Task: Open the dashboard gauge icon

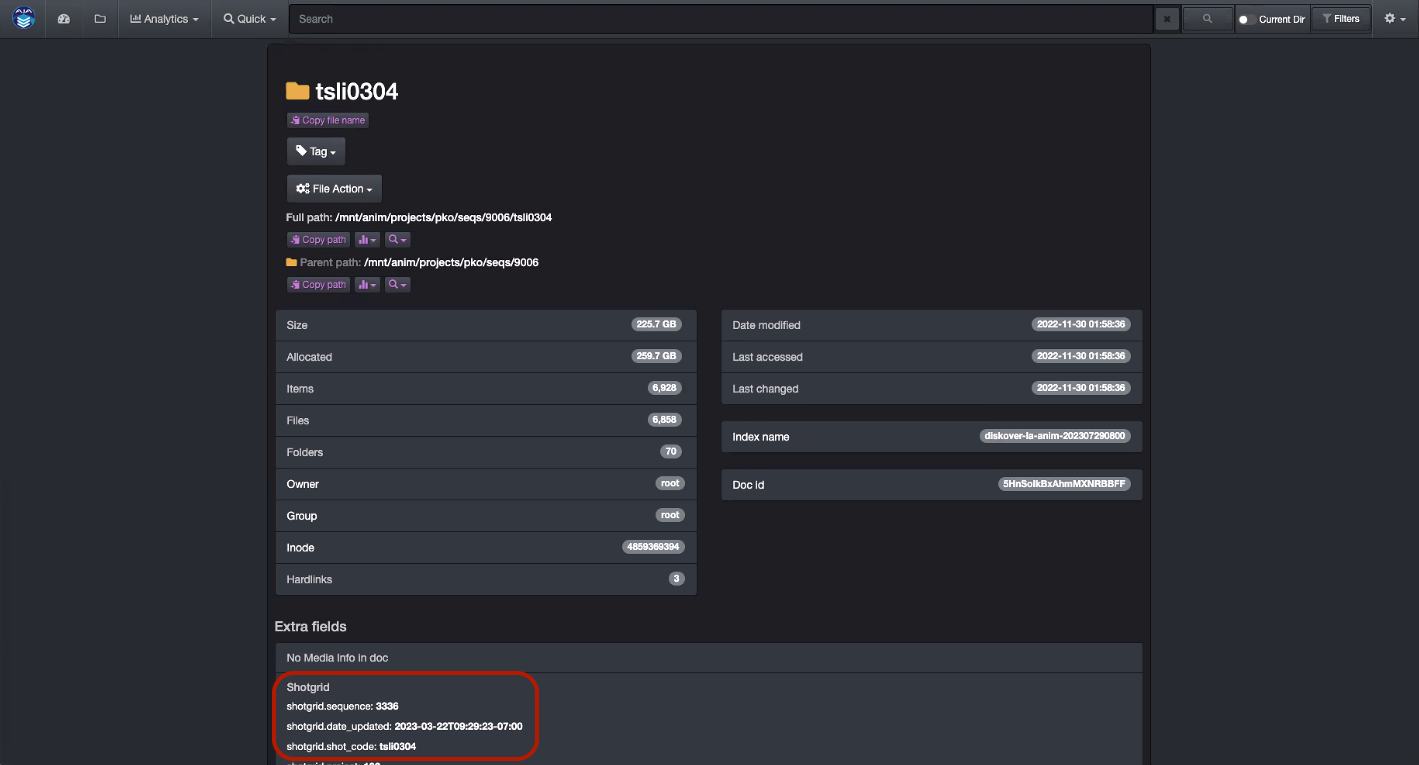Action: (63, 17)
